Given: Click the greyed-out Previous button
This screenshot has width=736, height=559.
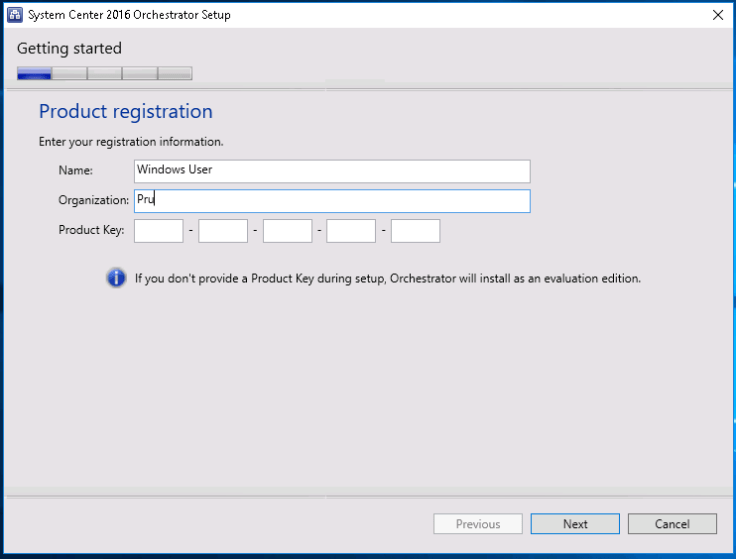Looking at the screenshot, I should [x=478, y=524].
